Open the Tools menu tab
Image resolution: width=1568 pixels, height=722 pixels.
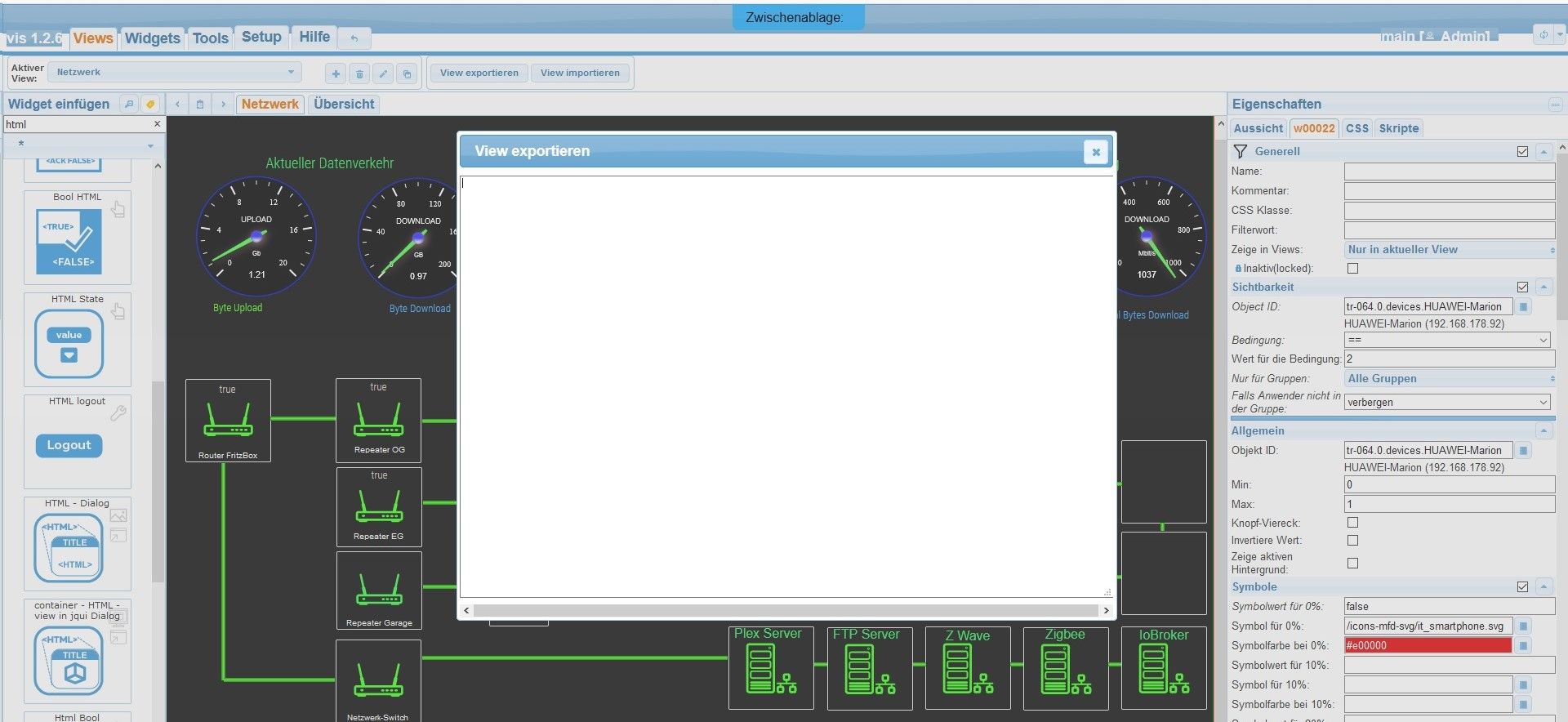(x=211, y=38)
